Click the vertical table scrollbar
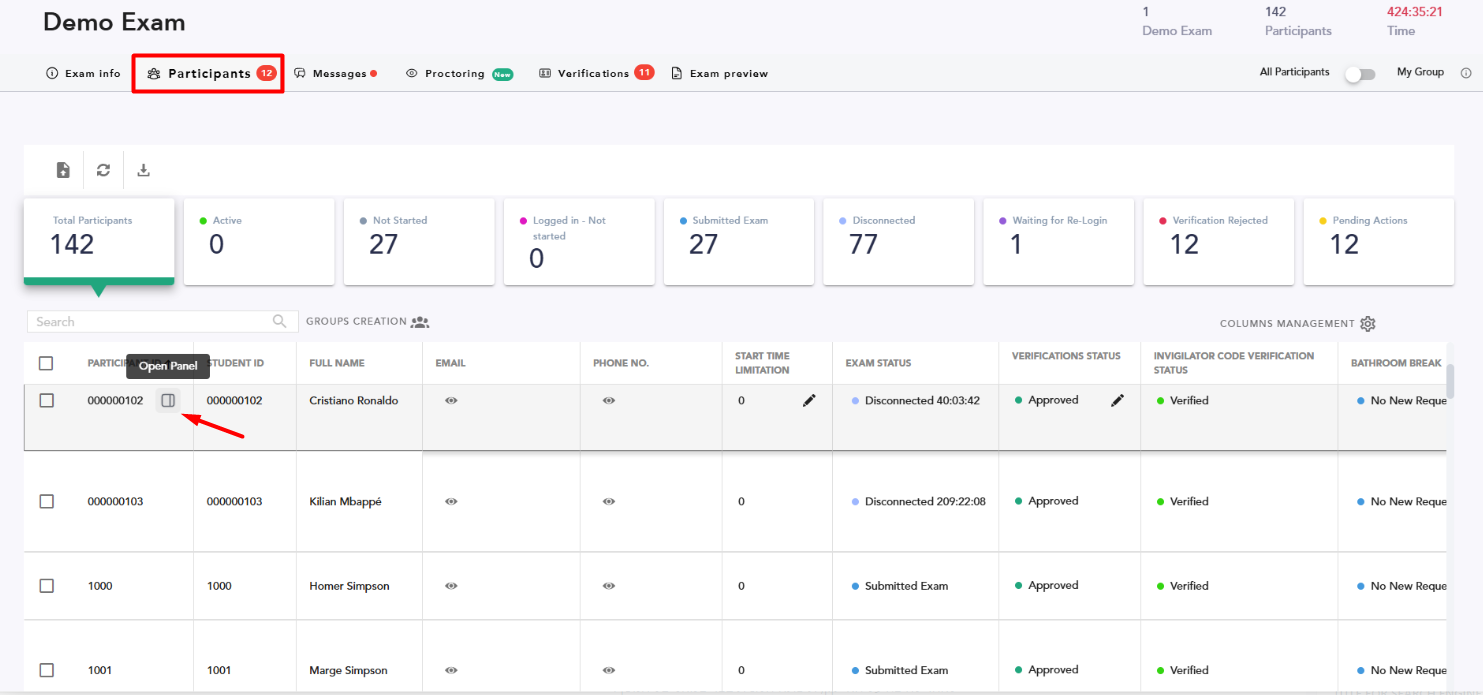Viewport: 1483px width, 695px height. 1451,380
